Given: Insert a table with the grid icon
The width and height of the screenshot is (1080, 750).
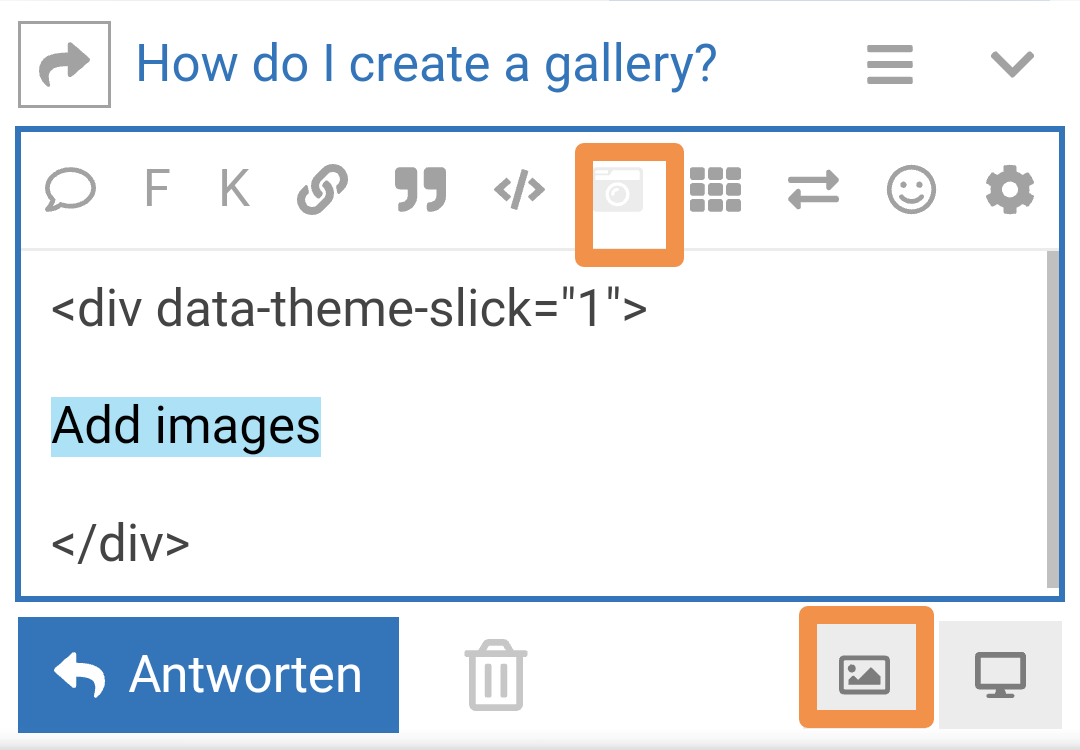Looking at the screenshot, I should click(x=715, y=188).
